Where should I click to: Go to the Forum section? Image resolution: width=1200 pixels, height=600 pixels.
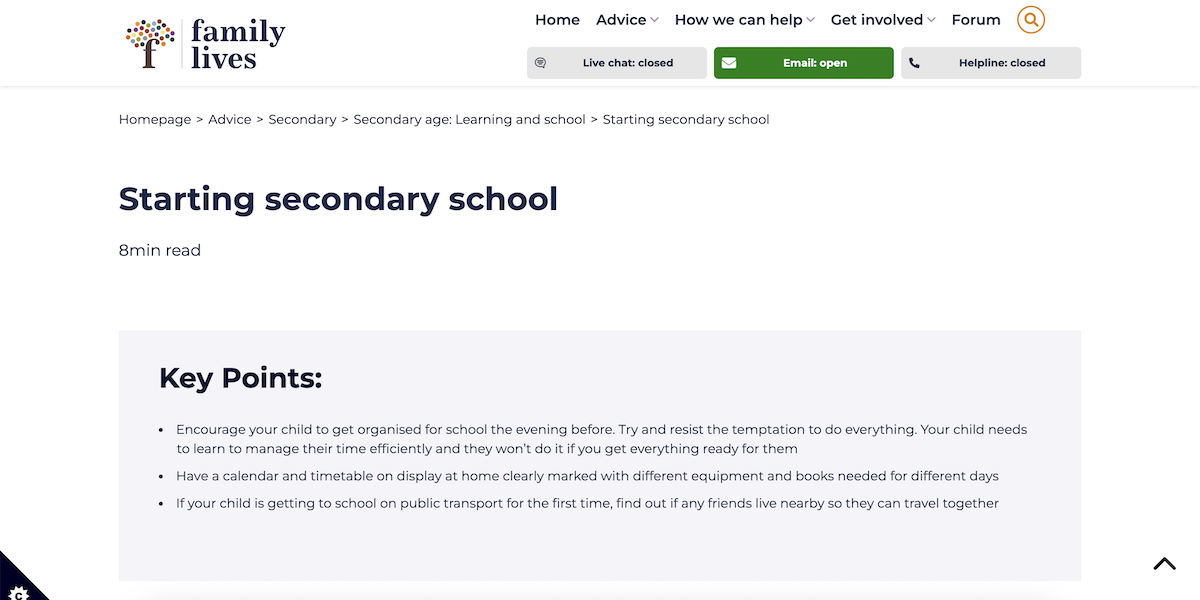(x=975, y=19)
